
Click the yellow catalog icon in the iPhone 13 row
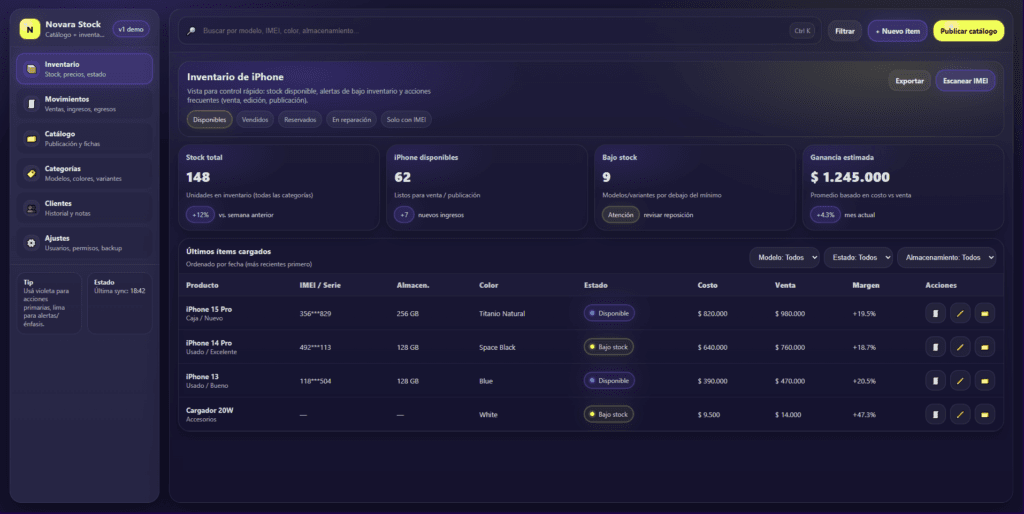coord(985,381)
